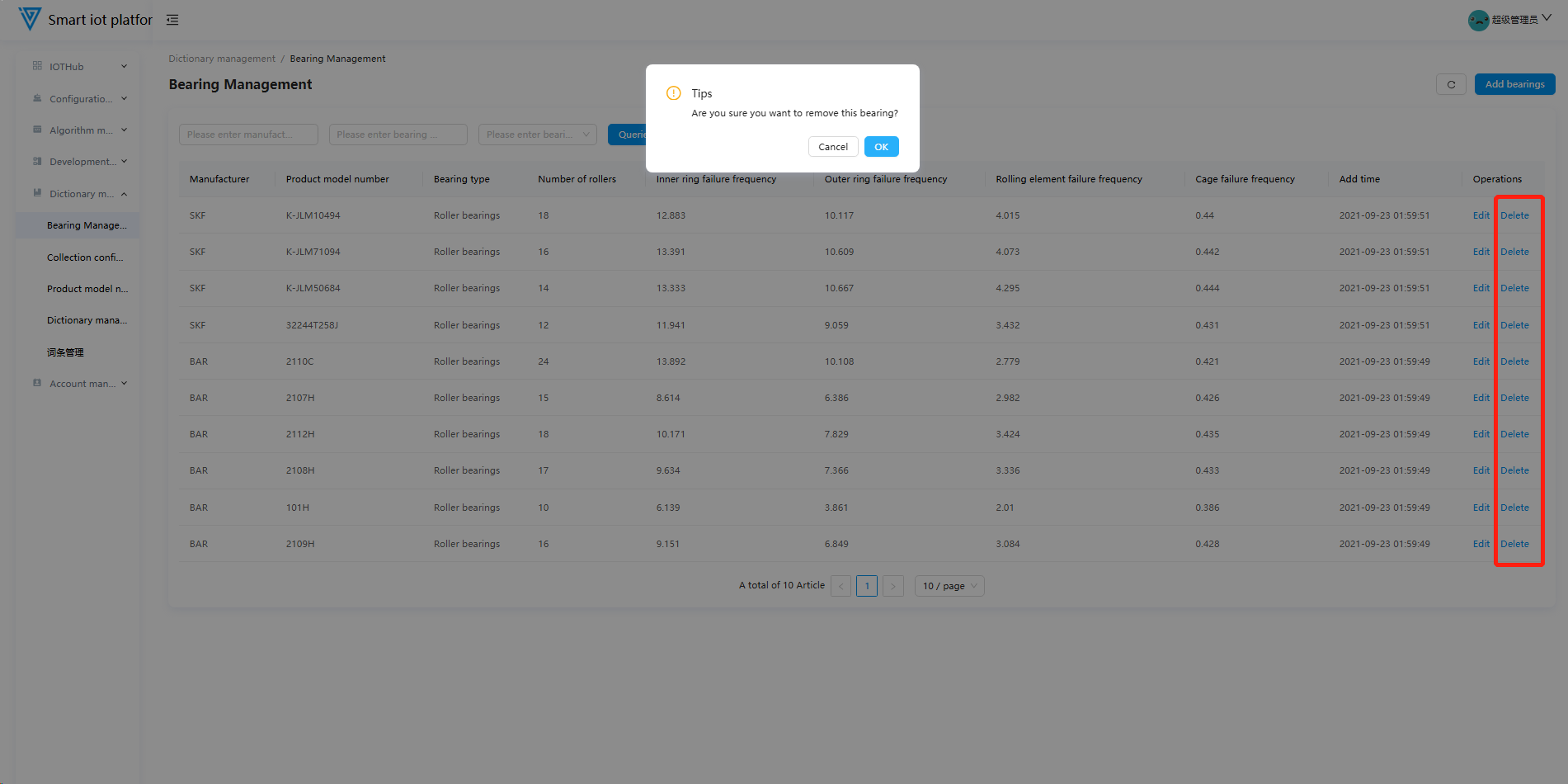The image size is (1568, 784).
Task: Expand the IOTHub menu
Action: tap(125, 67)
